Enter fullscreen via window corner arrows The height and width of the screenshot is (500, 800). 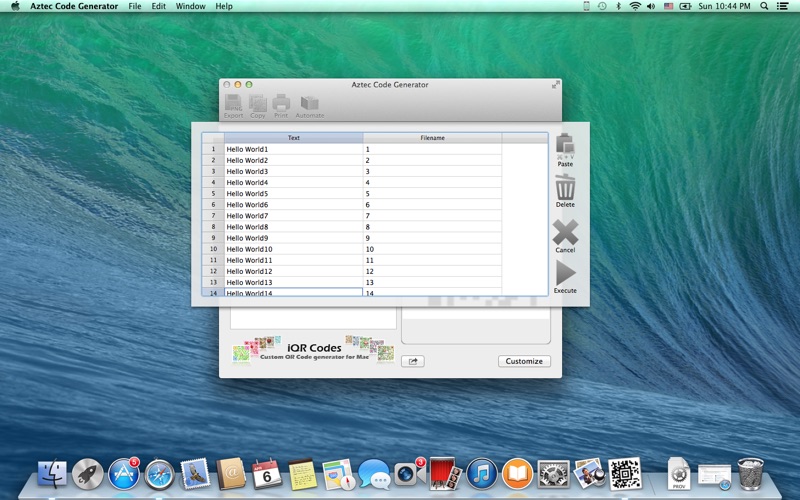coord(556,85)
